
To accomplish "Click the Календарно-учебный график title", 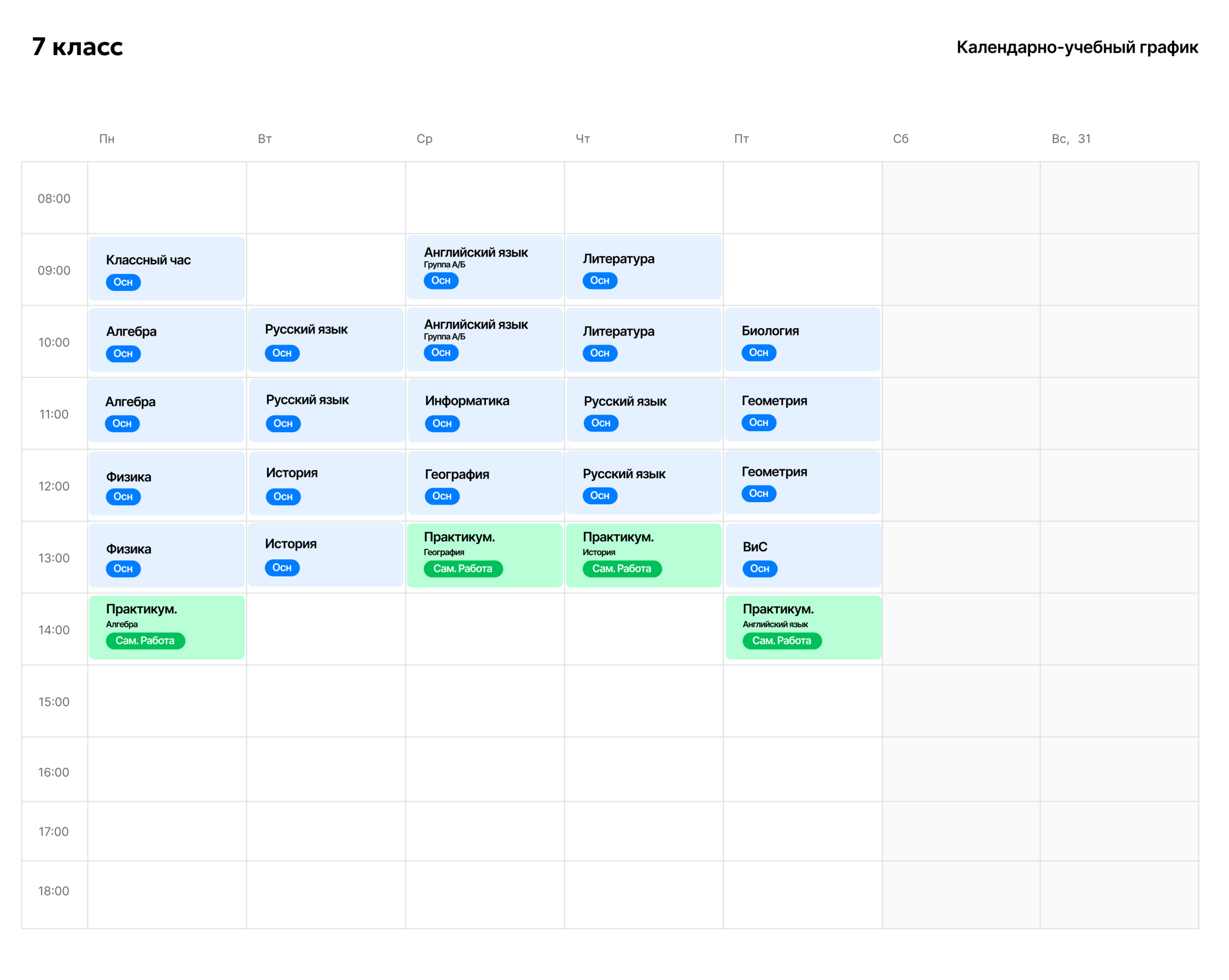I will coord(1077,47).
